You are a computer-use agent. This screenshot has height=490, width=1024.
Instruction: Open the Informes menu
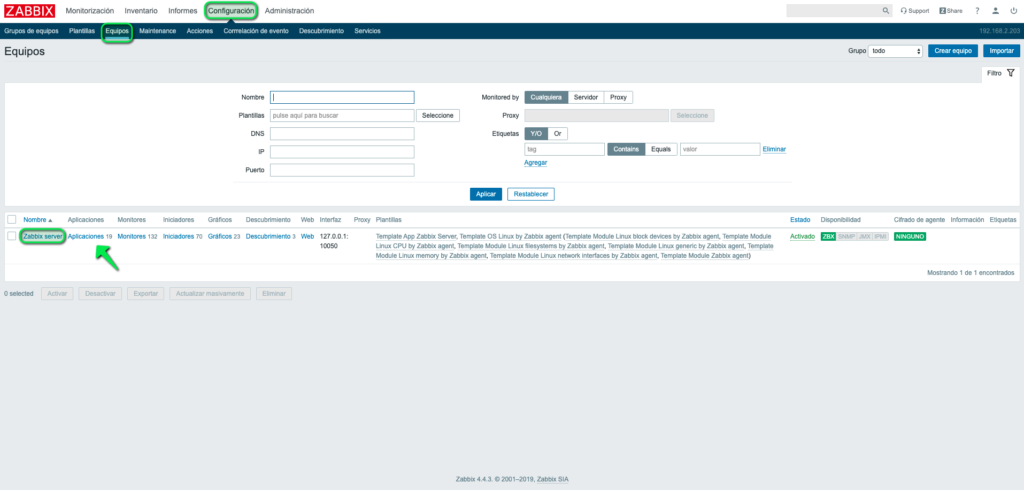click(x=182, y=10)
